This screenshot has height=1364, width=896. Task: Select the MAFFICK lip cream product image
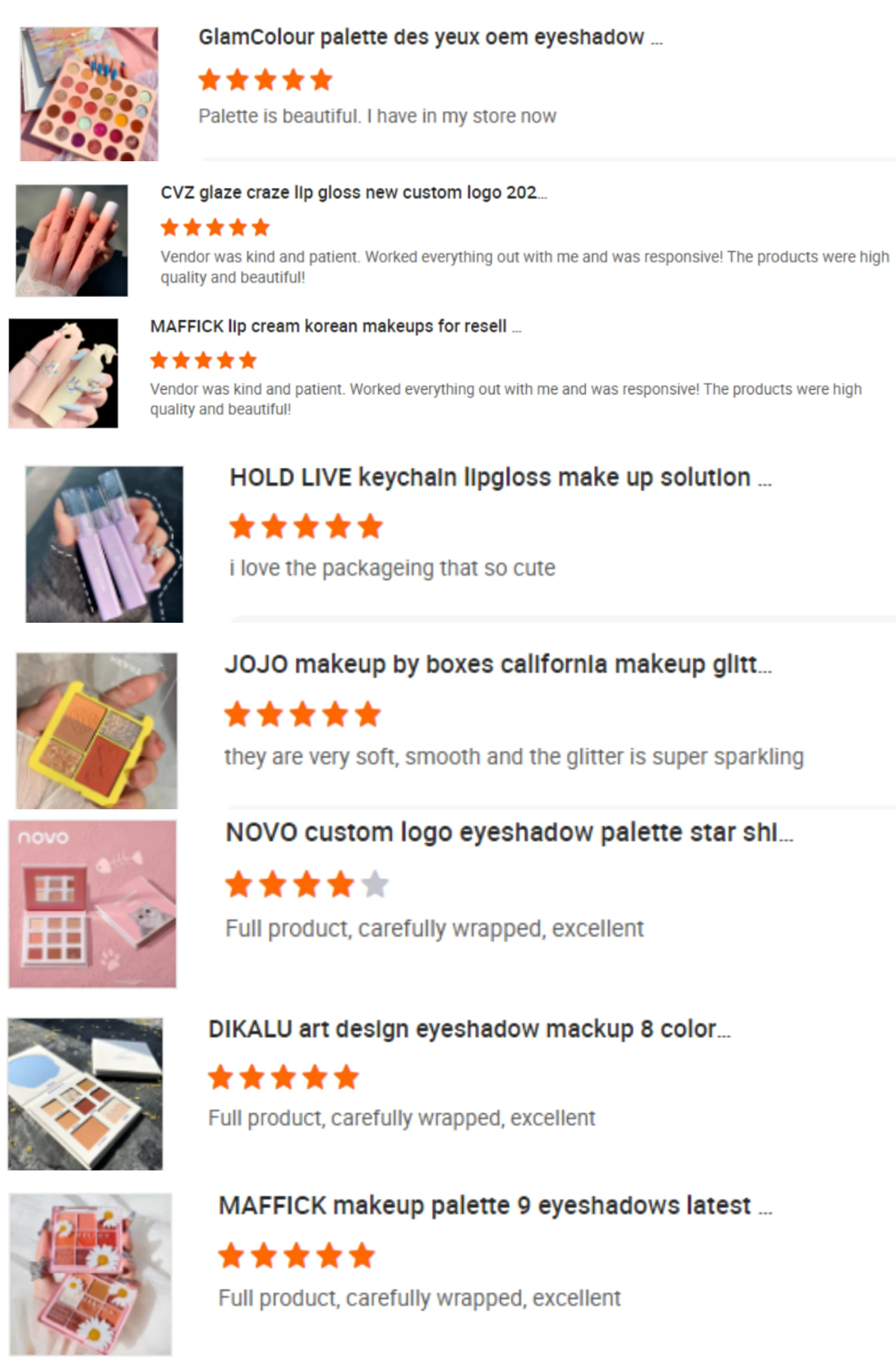tap(63, 373)
